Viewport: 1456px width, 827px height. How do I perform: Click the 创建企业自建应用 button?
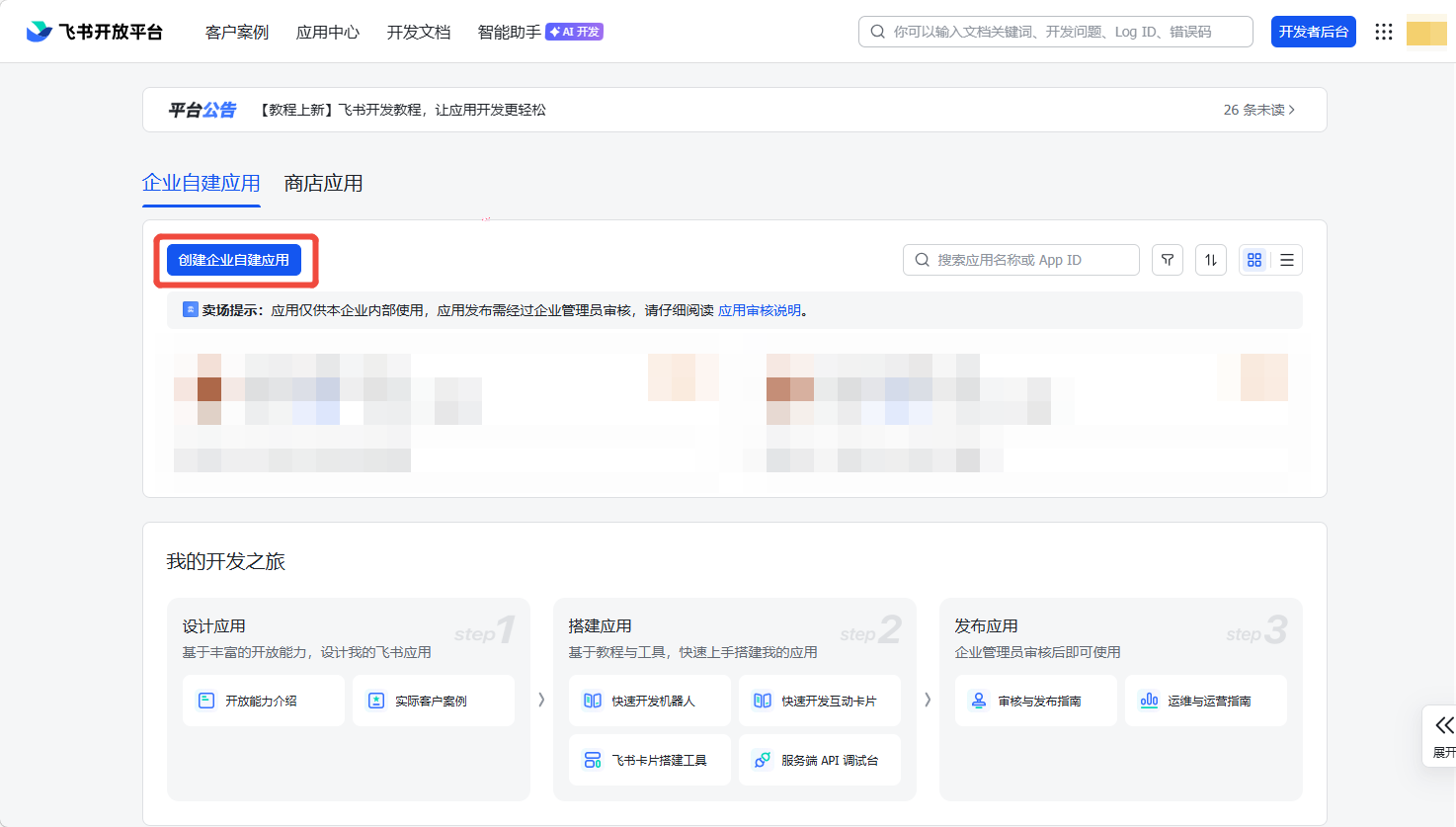(234, 260)
